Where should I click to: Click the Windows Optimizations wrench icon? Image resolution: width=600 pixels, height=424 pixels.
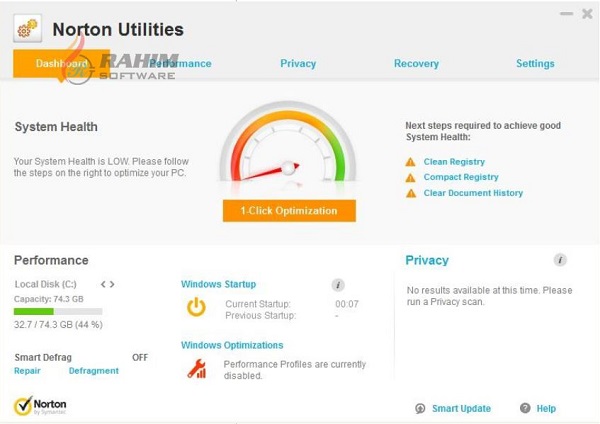(197, 369)
